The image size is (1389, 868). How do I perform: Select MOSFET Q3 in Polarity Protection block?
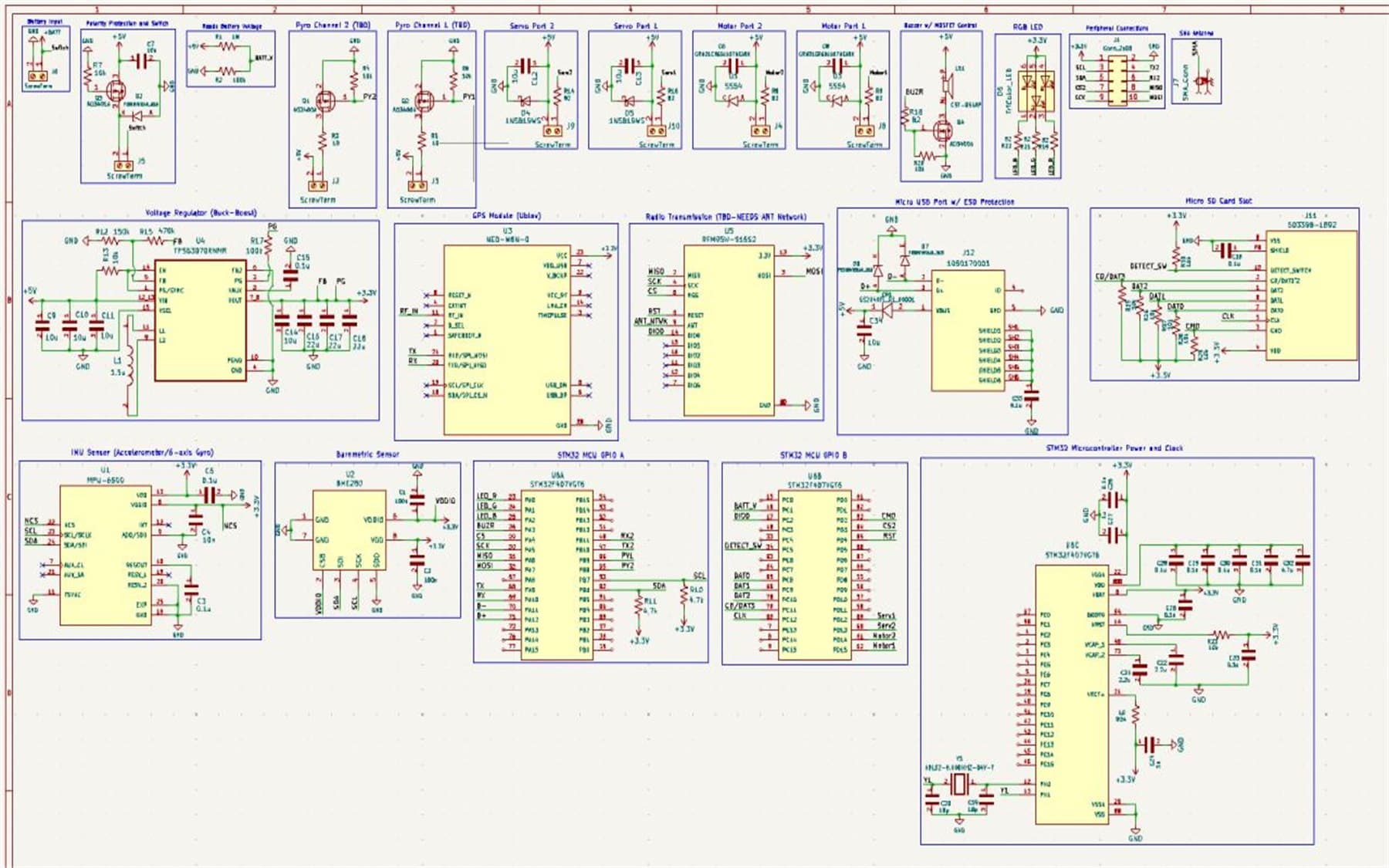click(x=115, y=92)
